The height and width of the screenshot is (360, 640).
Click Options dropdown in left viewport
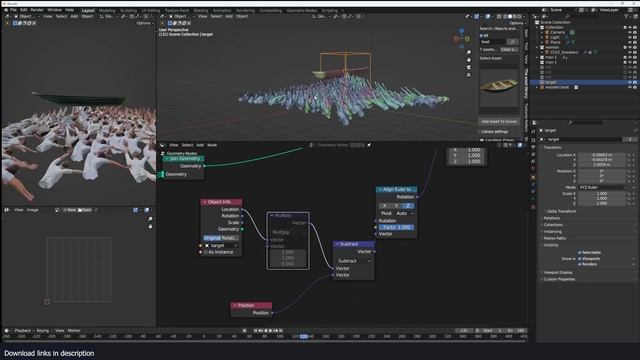pos(144,23)
